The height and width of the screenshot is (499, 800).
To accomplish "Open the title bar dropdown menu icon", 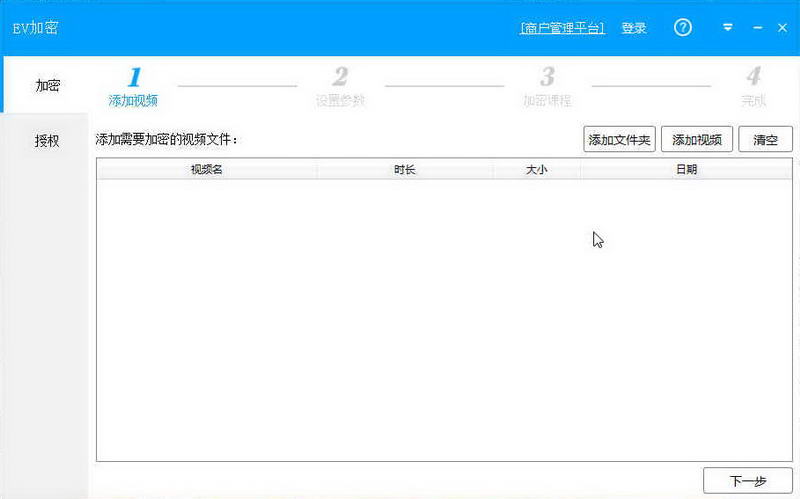I will [x=728, y=28].
